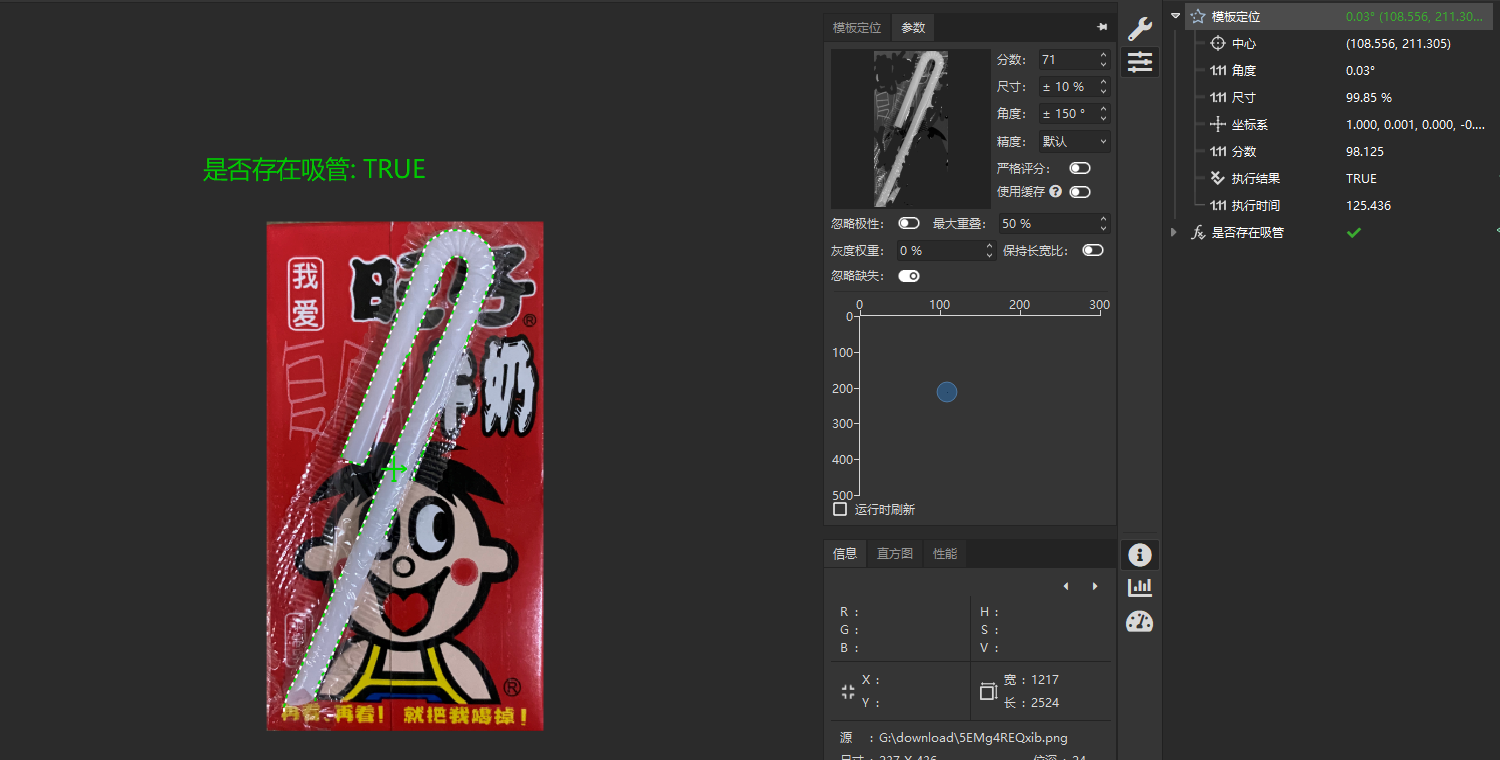This screenshot has height=760, width=1500.
Task: Click the next arrow in info panel
Action: pos(1095,586)
